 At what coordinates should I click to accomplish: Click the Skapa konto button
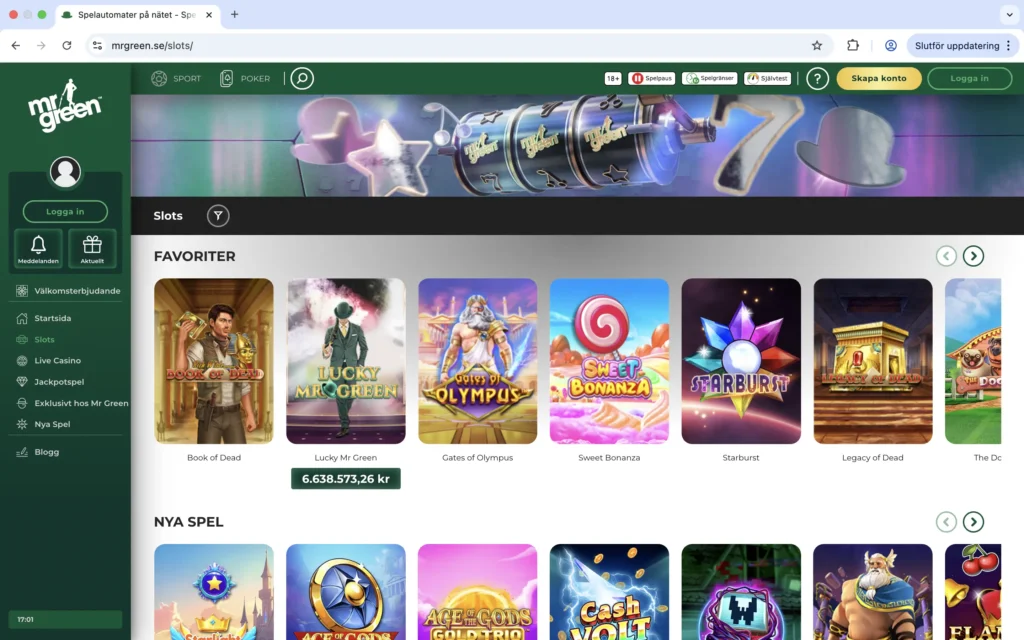[878, 78]
